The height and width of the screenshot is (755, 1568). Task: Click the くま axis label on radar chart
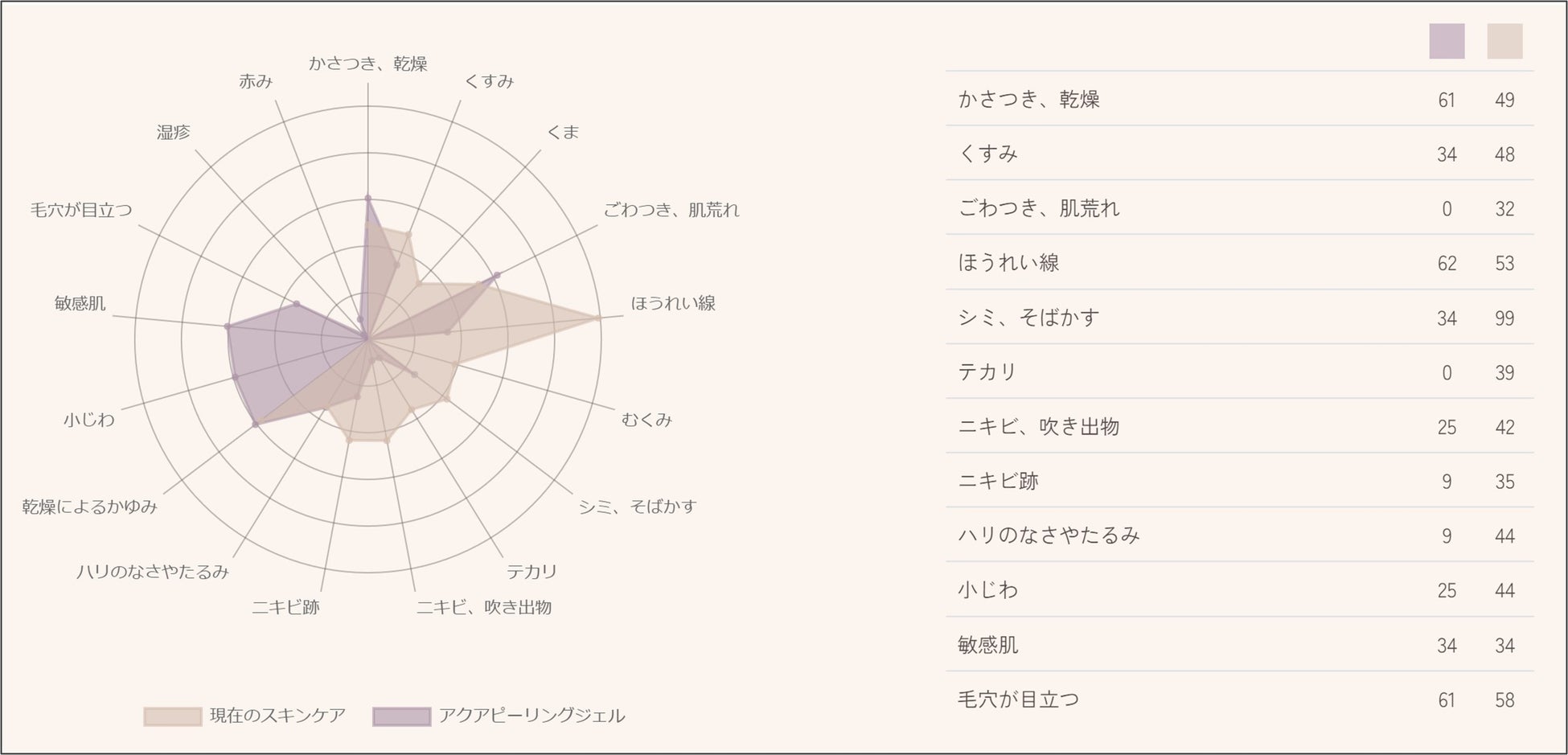(563, 132)
